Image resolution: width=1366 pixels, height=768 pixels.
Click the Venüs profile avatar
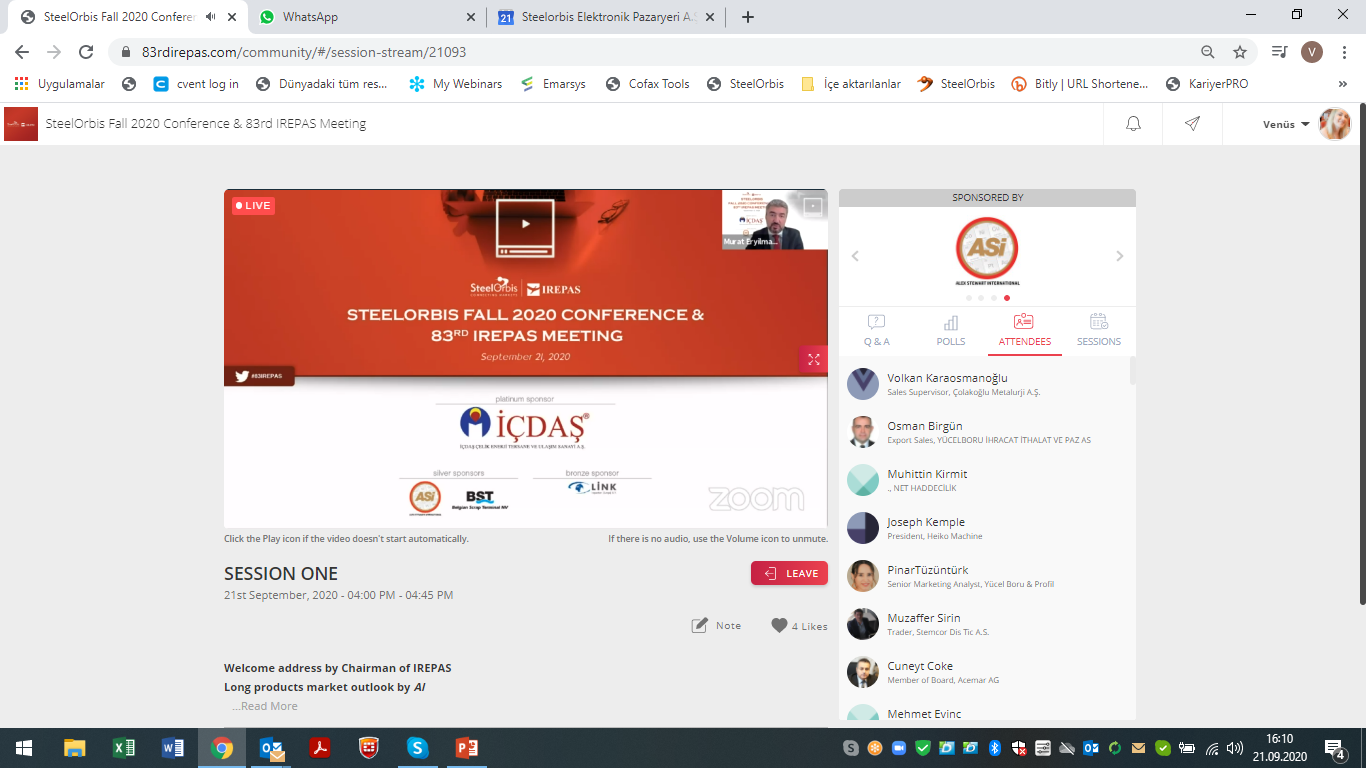[x=1335, y=124]
